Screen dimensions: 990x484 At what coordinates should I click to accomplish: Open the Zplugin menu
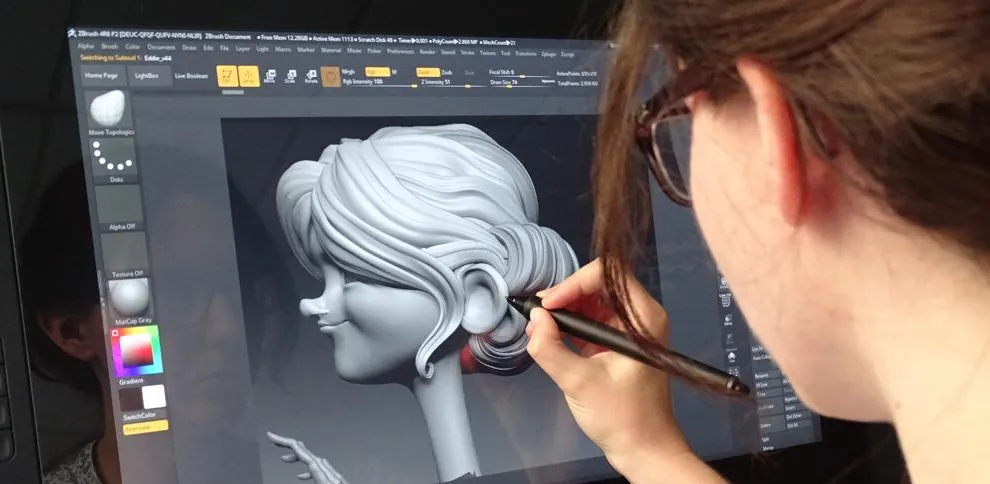(549, 54)
